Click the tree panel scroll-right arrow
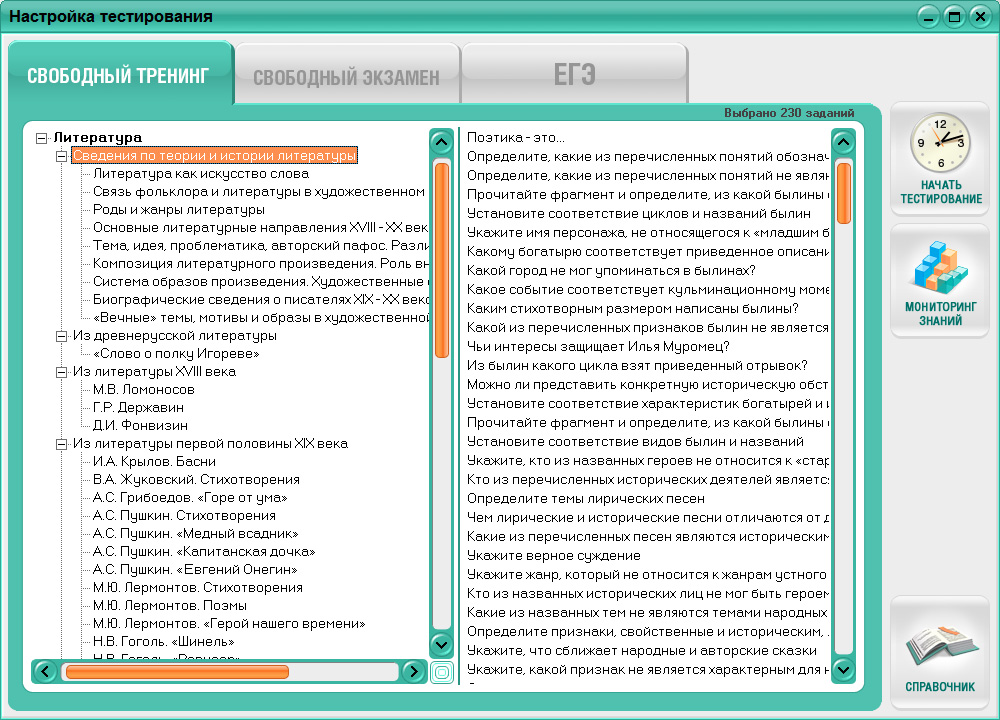Screen dimensions: 1000x720 (413, 672)
